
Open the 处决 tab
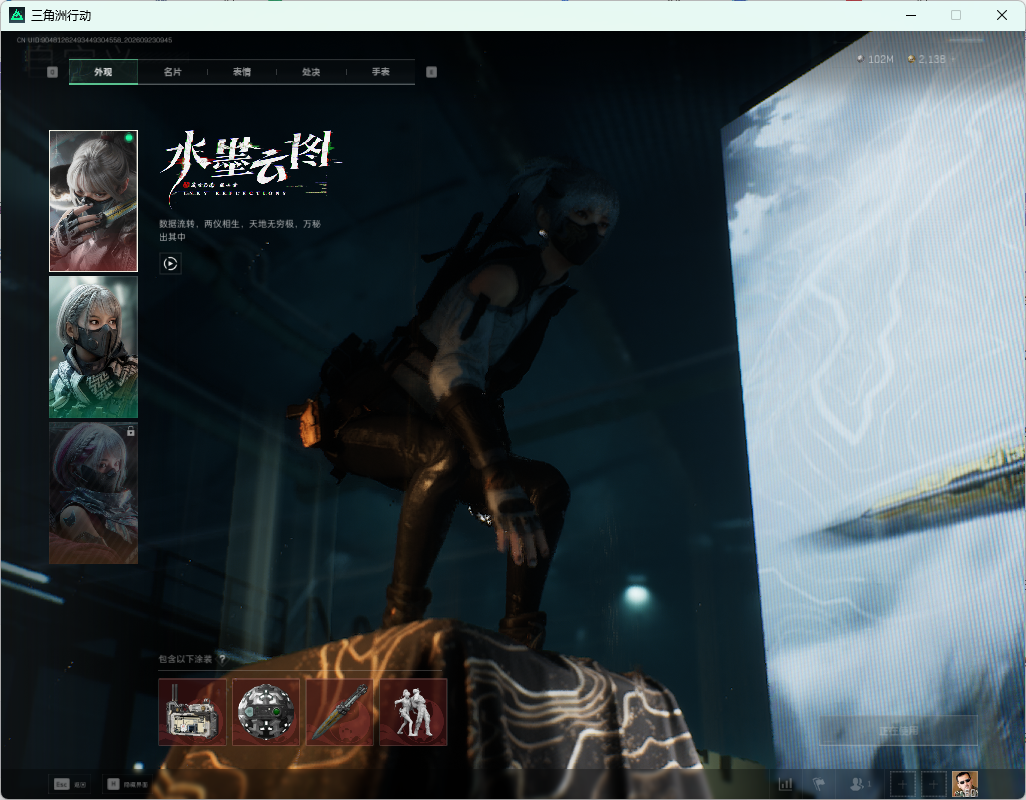[x=311, y=72]
